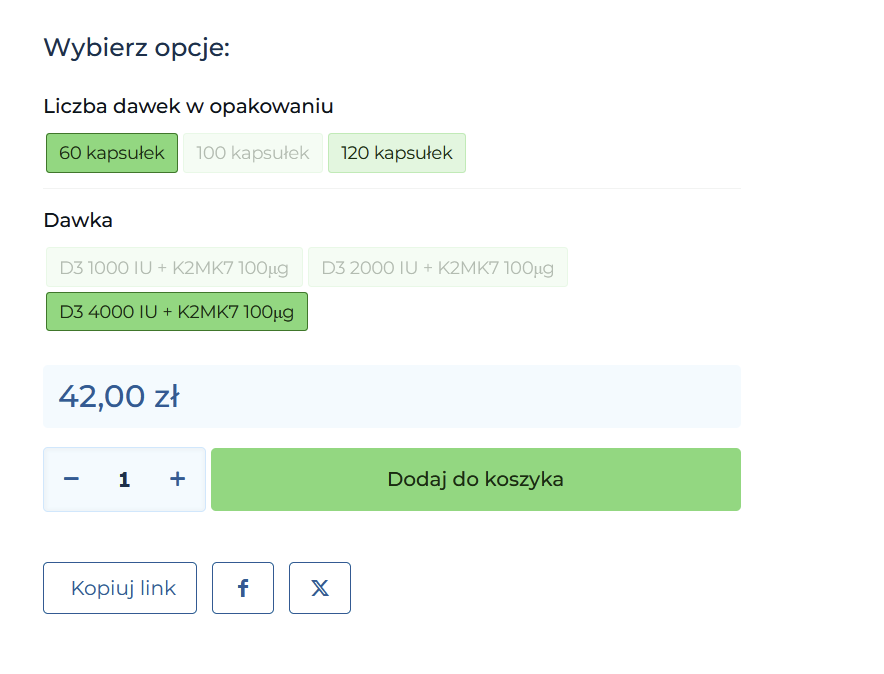
Task: Choose the 100 kapsułek package size
Action: pos(253,153)
